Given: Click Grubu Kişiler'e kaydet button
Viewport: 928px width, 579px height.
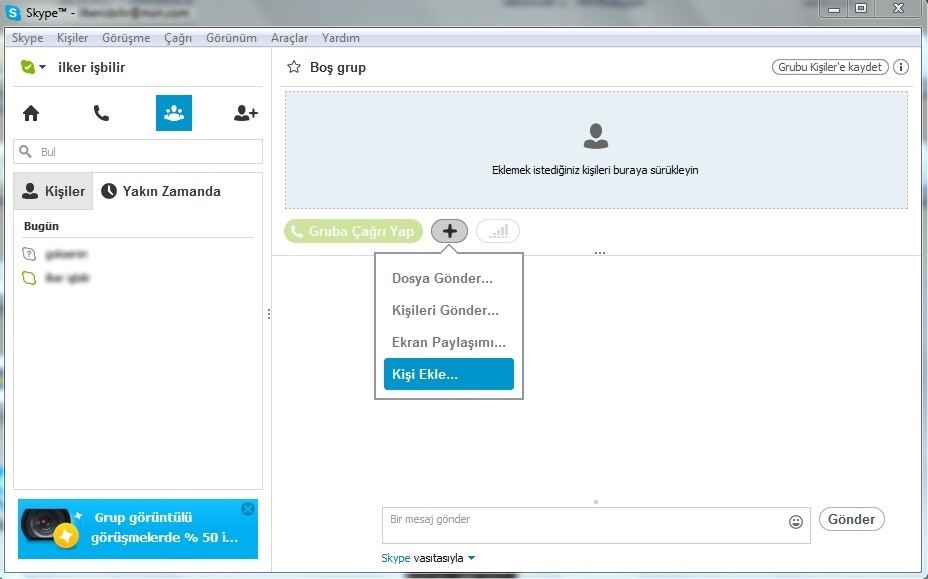Looking at the screenshot, I should 830,67.
